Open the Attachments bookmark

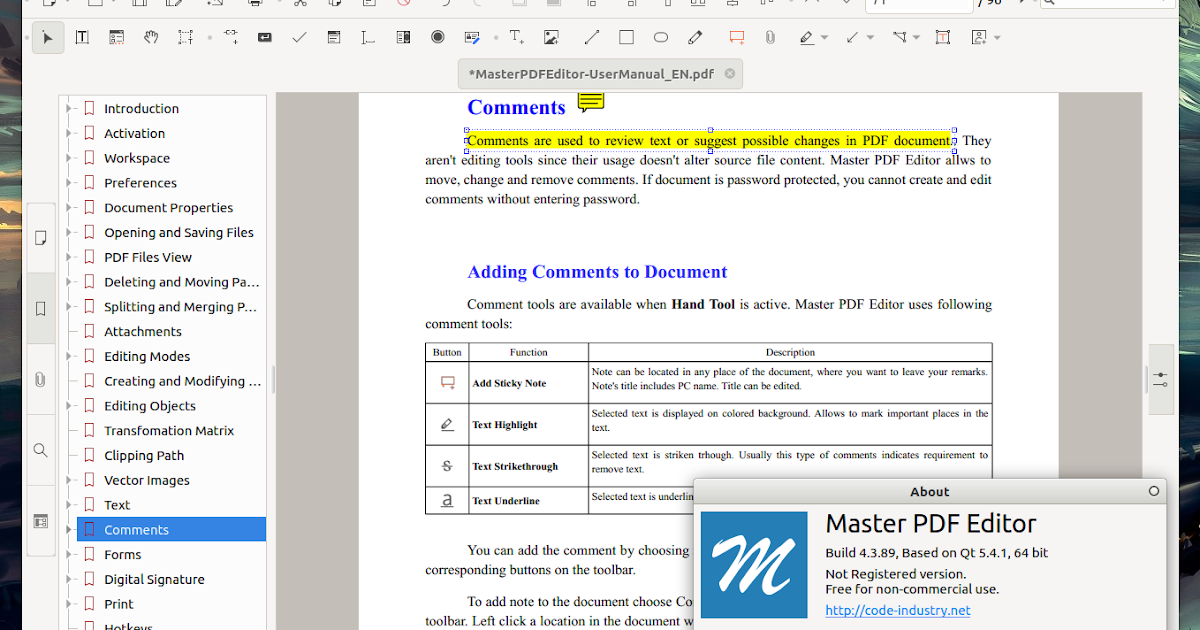143,332
